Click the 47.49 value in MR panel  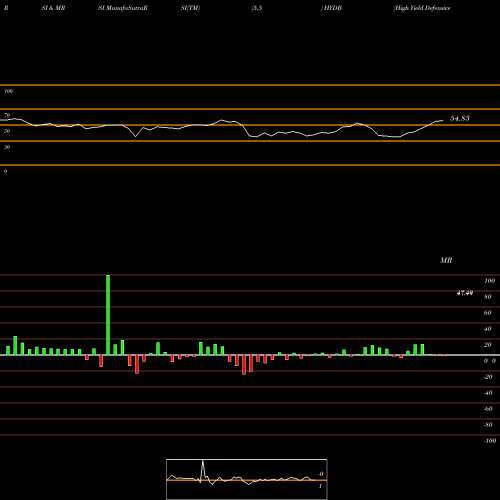[465, 293]
